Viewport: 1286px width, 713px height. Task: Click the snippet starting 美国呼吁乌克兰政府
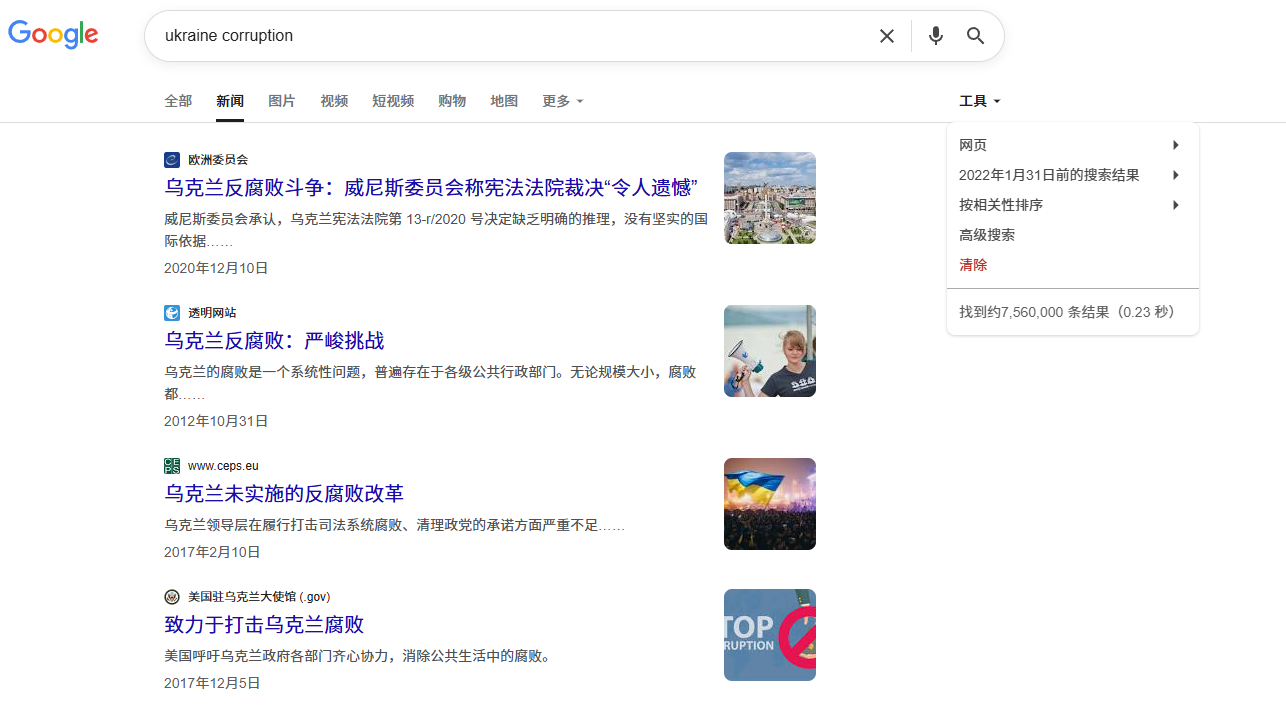point(358,656)
